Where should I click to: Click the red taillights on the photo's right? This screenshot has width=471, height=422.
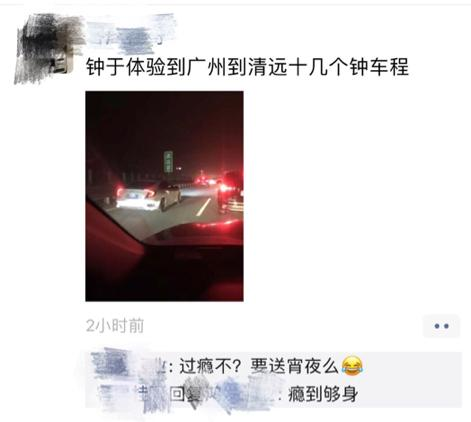[x=230, y=192]
